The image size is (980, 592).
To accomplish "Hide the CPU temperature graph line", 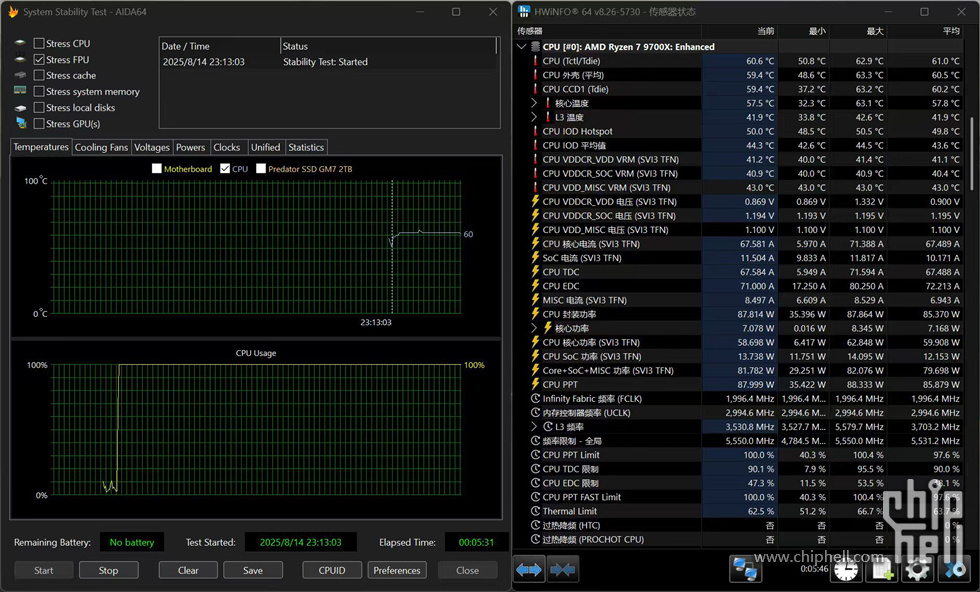I will (225, 169).
